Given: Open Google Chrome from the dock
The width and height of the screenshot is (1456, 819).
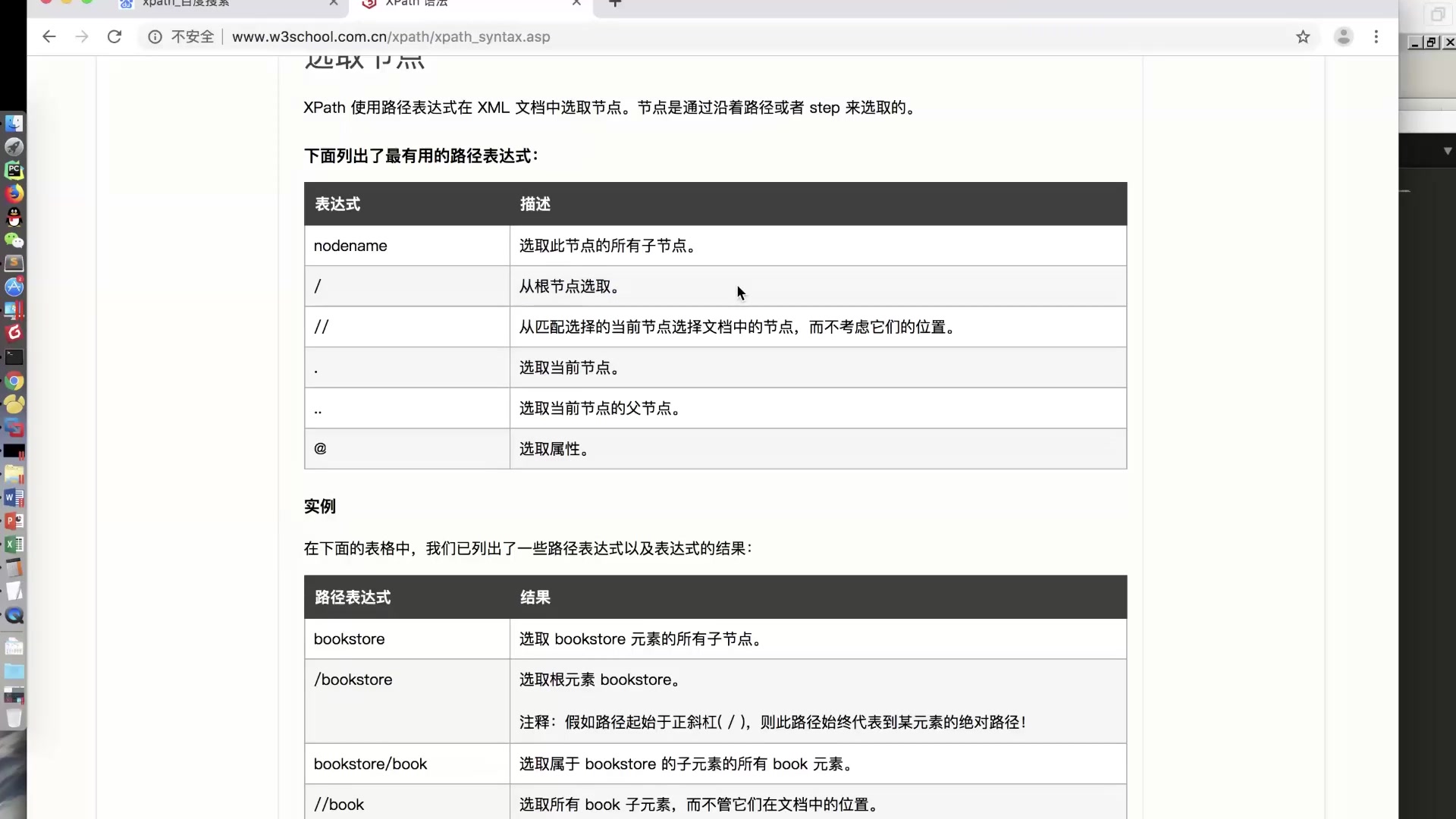Looking at the screenshot, I should click(x=14, y=381).
